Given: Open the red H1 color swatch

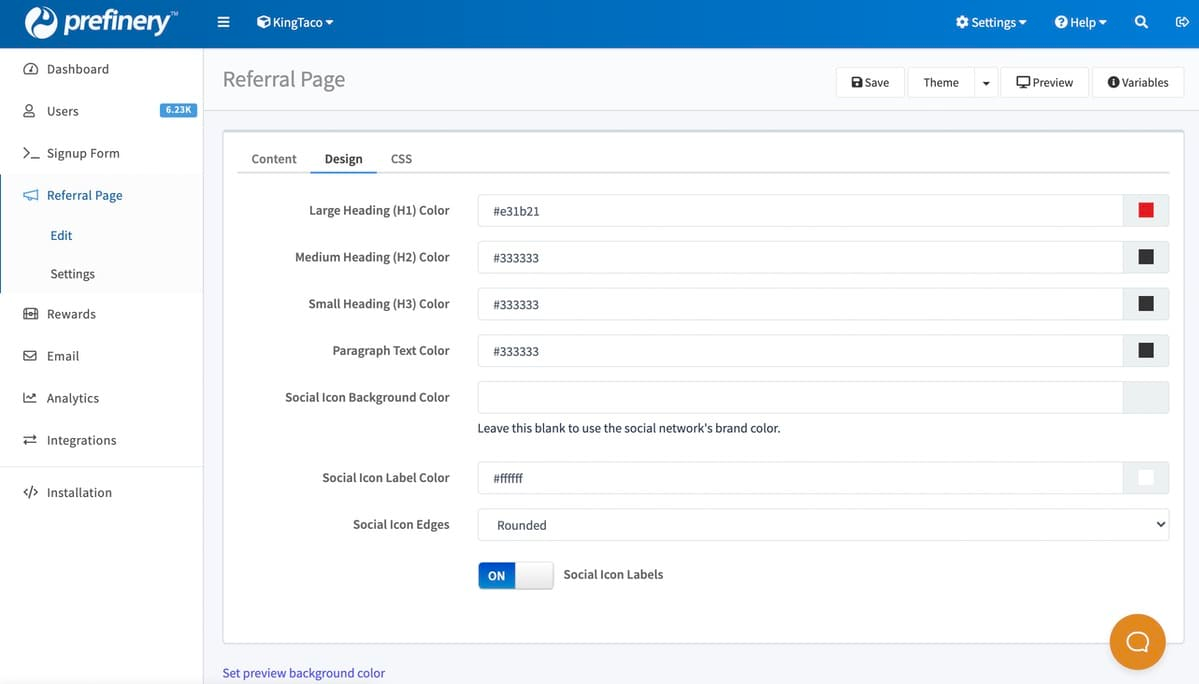Looking at the screenshot, I should tap(1146, 211).
